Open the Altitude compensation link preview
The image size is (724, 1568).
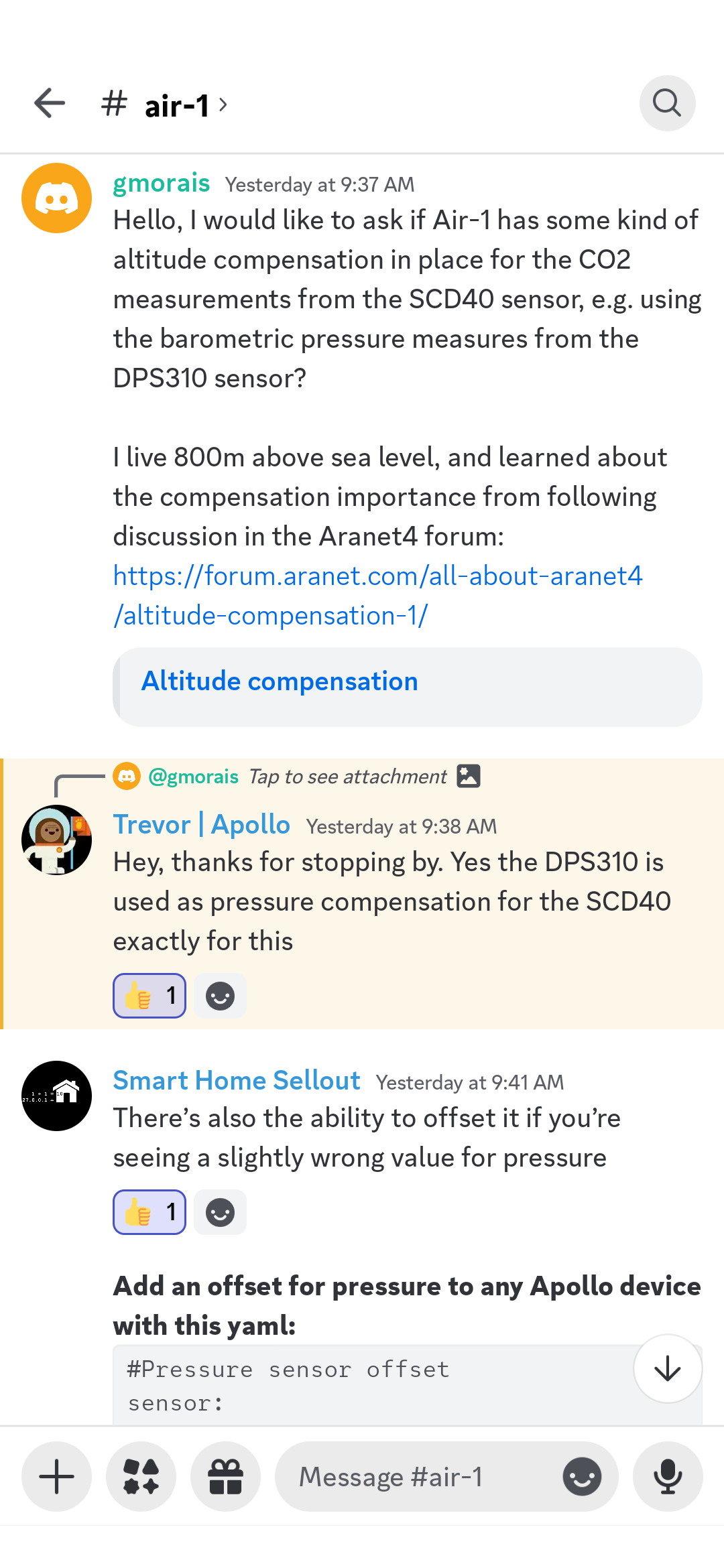[x=280, y=681]
